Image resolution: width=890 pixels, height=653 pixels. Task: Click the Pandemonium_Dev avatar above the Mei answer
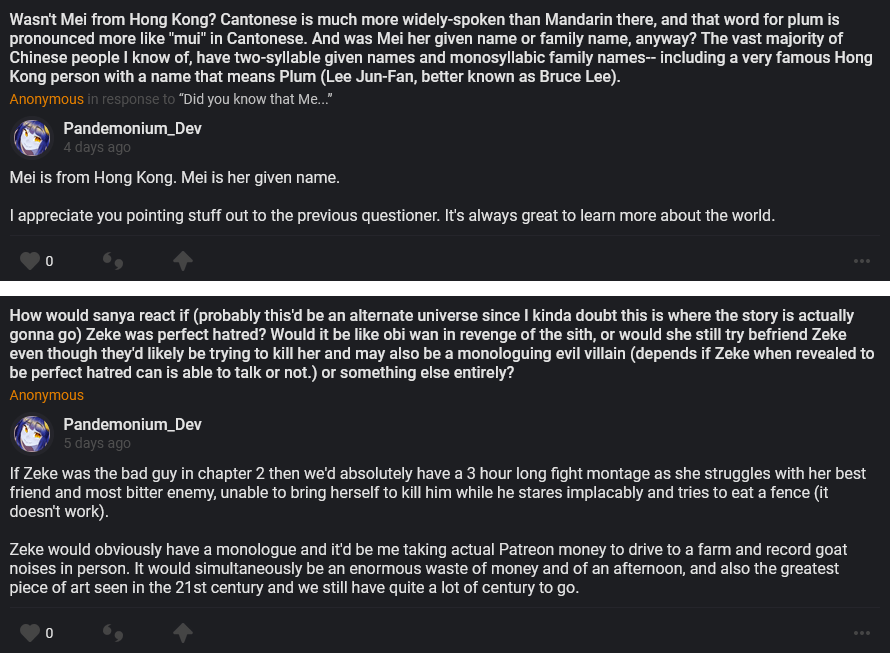32,137
